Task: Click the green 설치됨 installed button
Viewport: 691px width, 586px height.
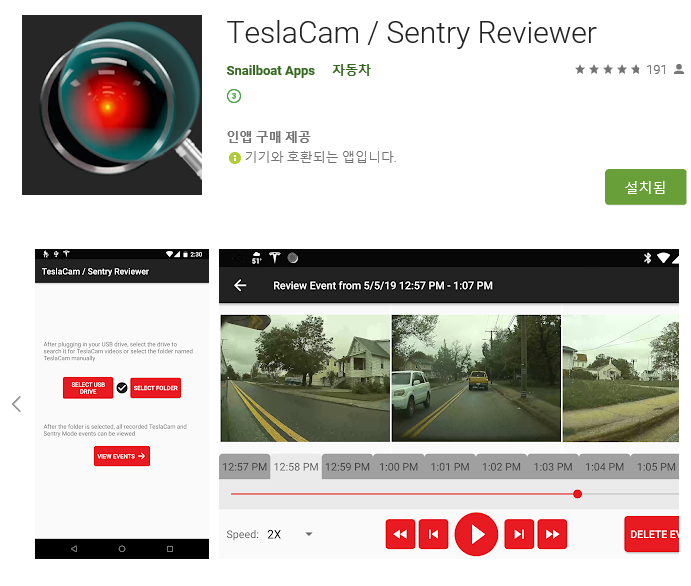Action: point(645,187)
